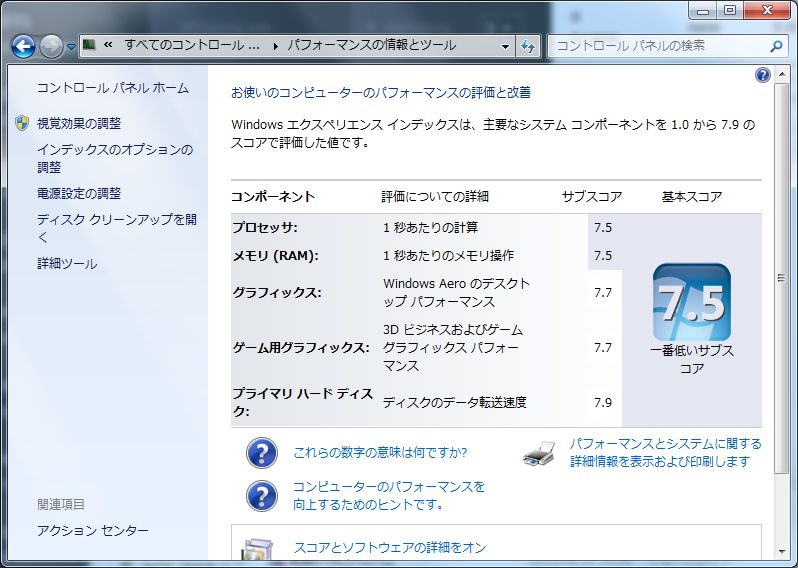
Task: Click お使いのコンピューターのパフォーマンスの評価と改善 heading
Action: [381, 93]
